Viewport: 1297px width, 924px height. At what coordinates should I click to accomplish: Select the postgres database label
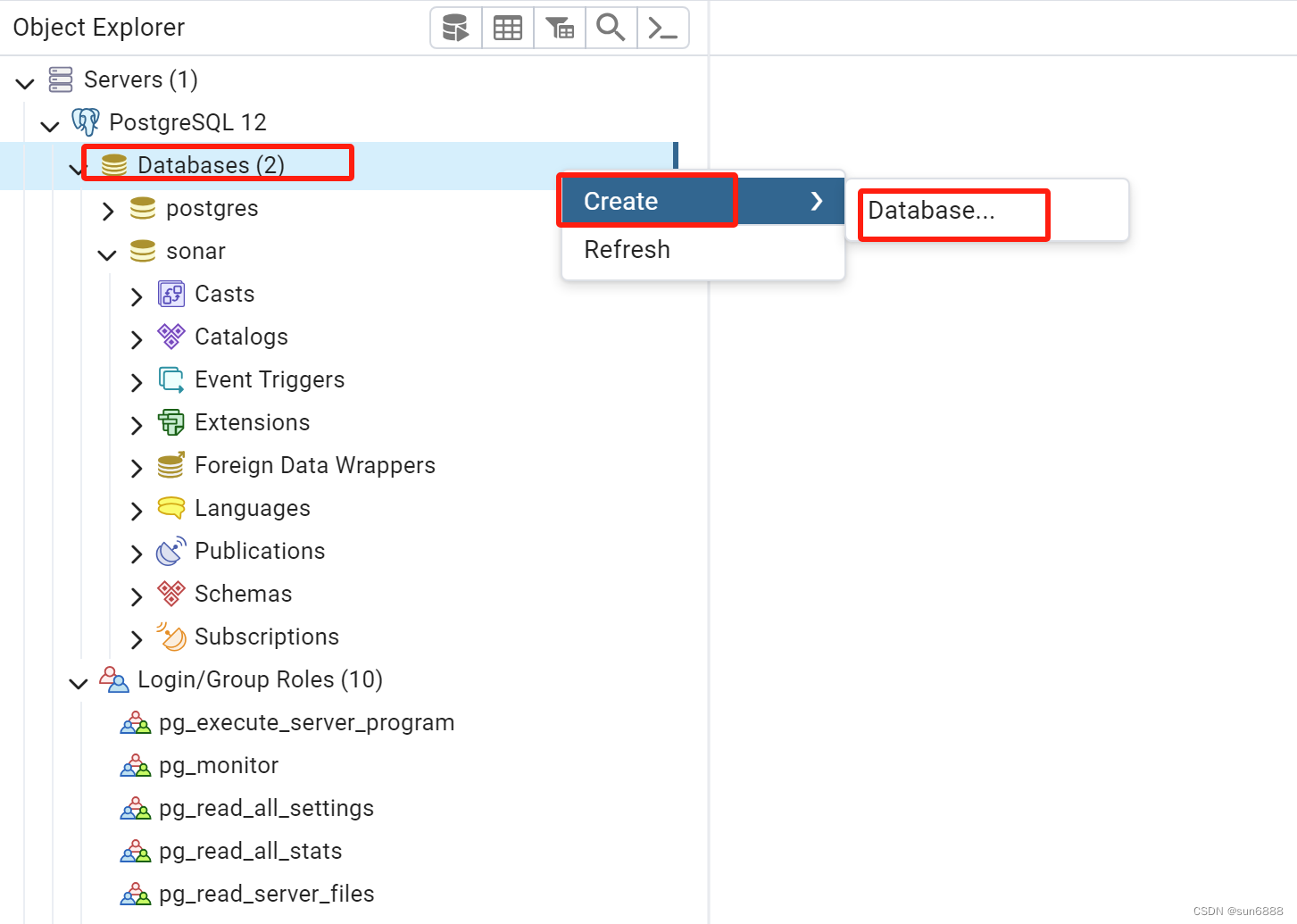pyautogui.click(x=212, y=208)
